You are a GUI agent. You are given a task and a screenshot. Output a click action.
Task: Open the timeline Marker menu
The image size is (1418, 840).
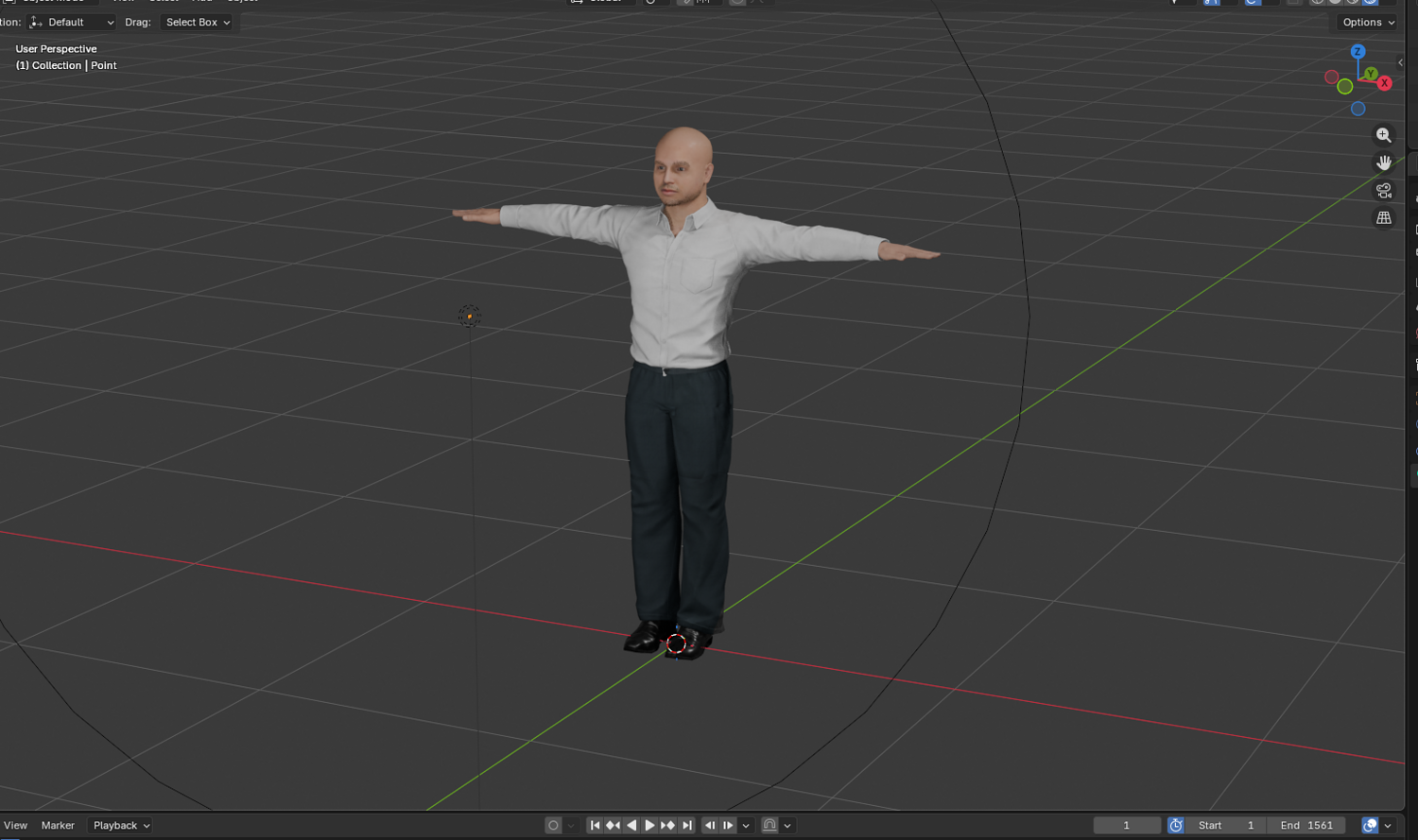tap(58, 825)
